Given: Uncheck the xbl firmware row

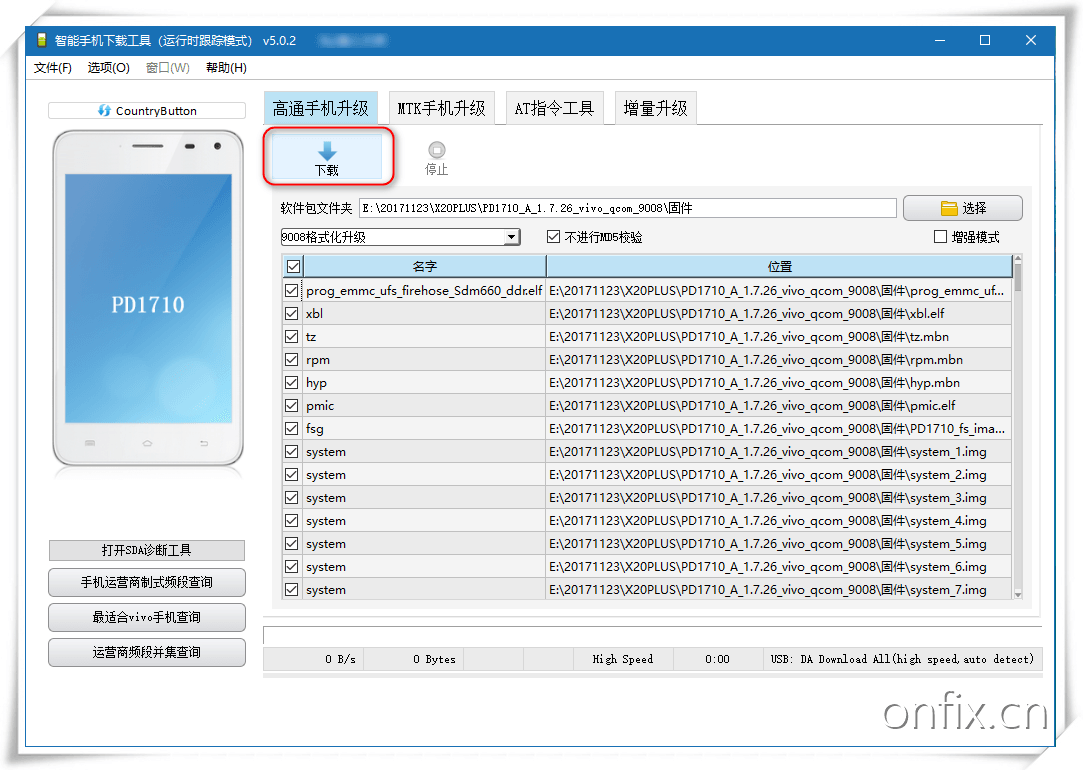Looking at the screenshot, I should tap(290, 313).
